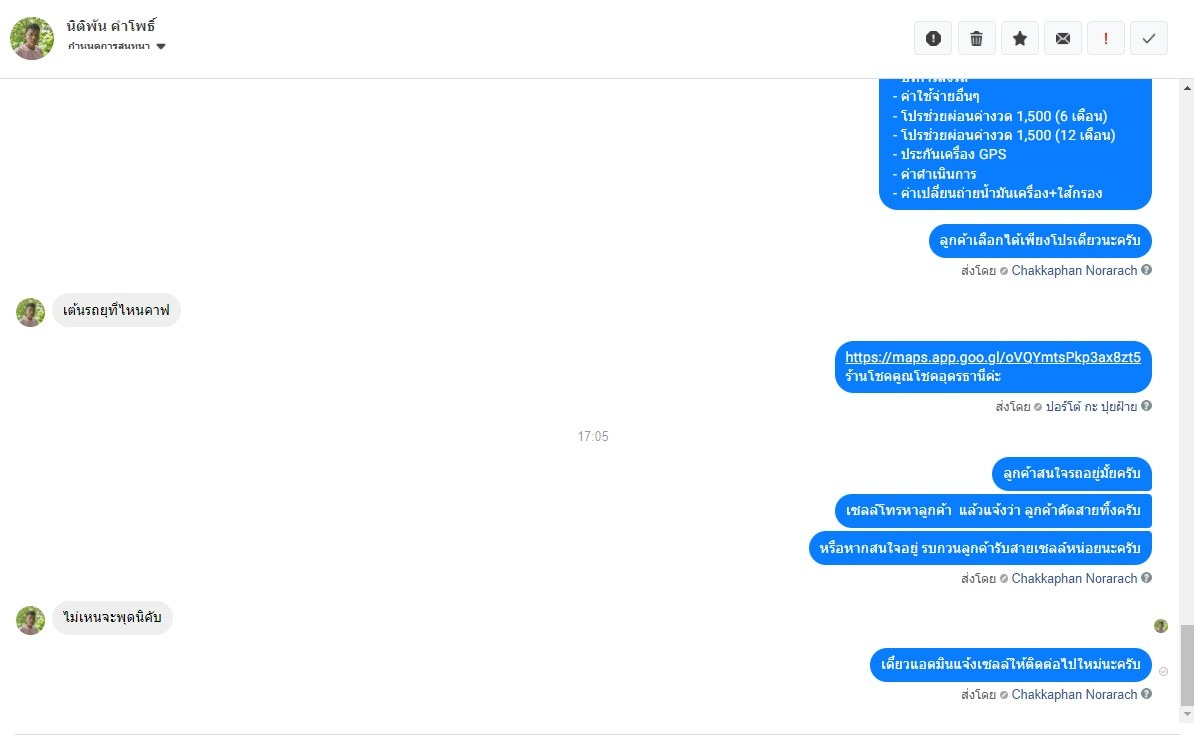Screen dimensions: 1194x735
Task: Flag conversation with red exclamation icon
Action: pos(1106,38)
